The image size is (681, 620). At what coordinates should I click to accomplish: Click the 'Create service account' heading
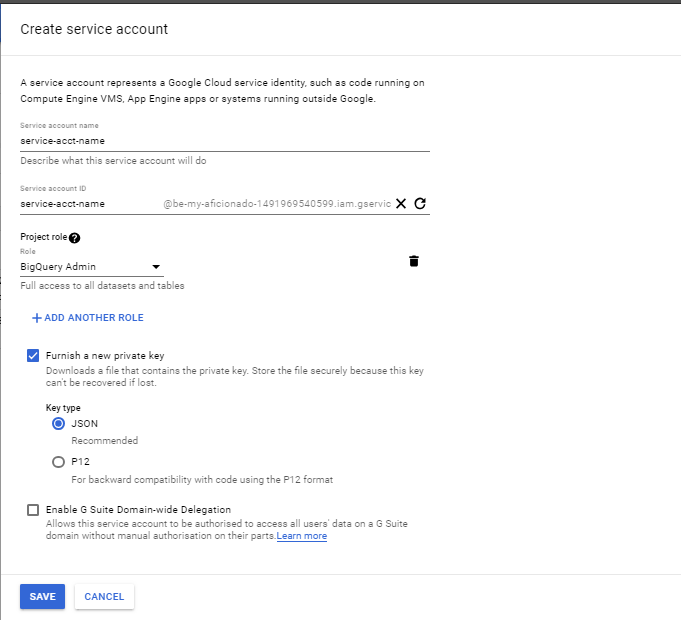point(94,29)
